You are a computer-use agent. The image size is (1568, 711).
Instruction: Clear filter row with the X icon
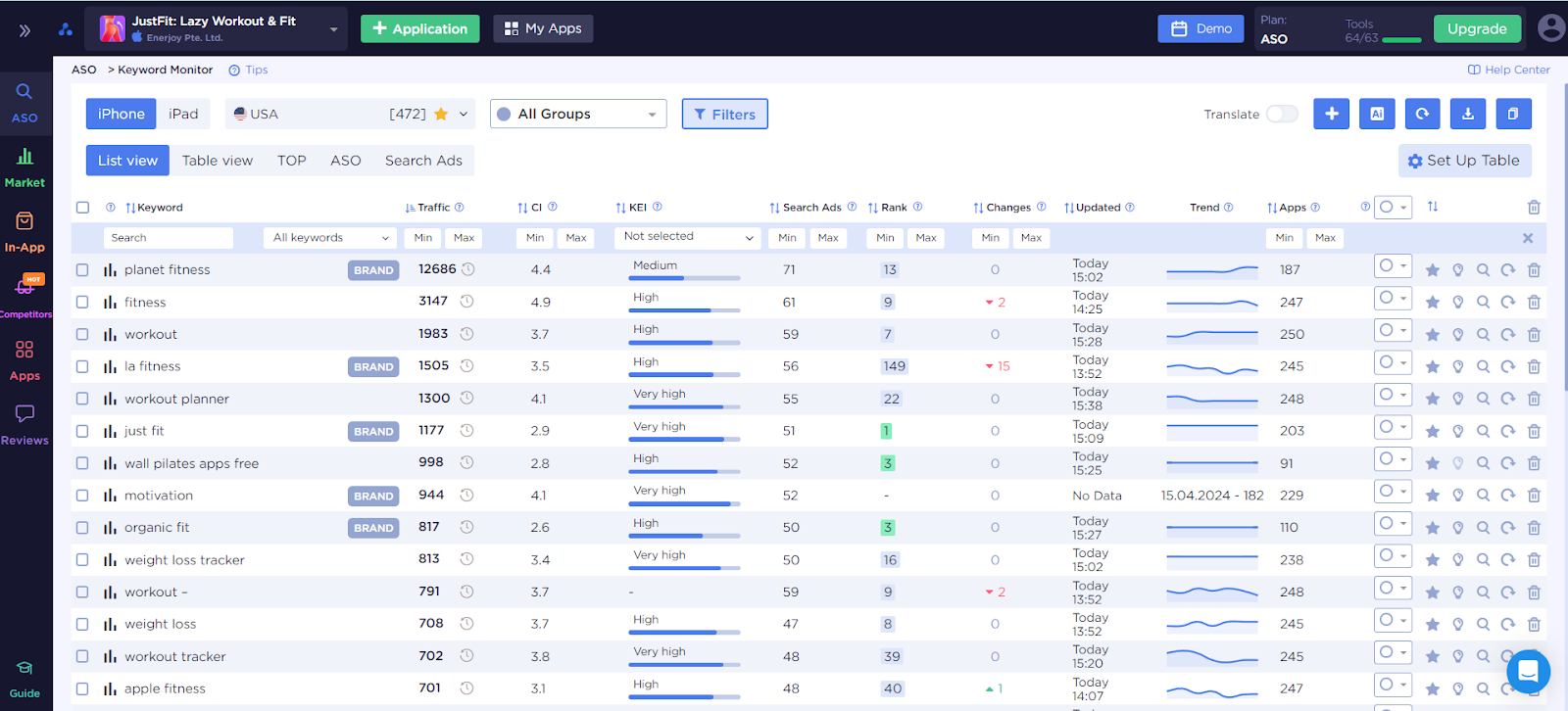(1528, 238)
